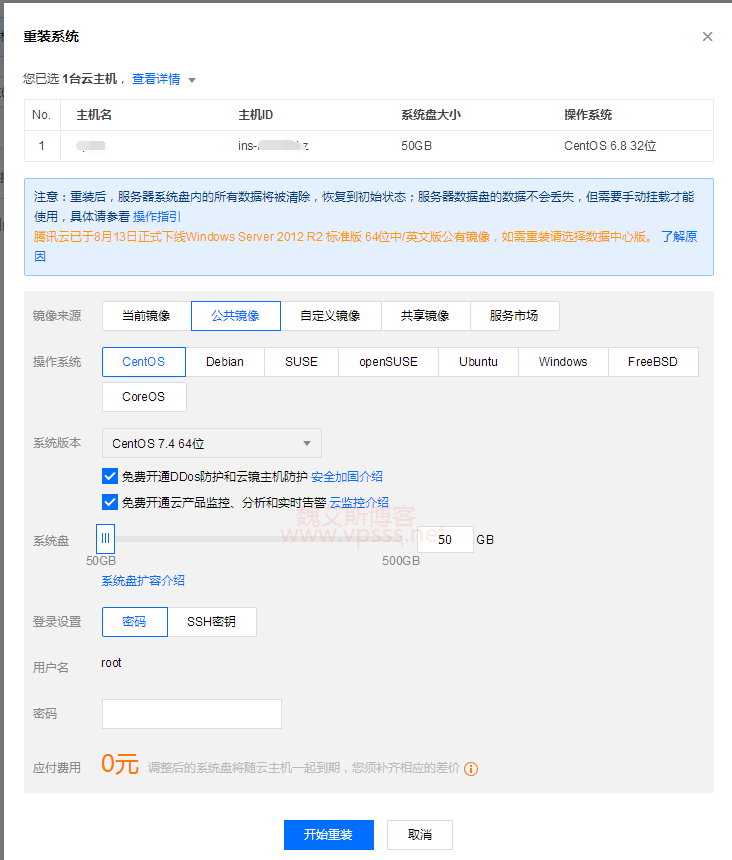Click the info icon beside the fee note
732x860 pixels.
coord(470,769)
